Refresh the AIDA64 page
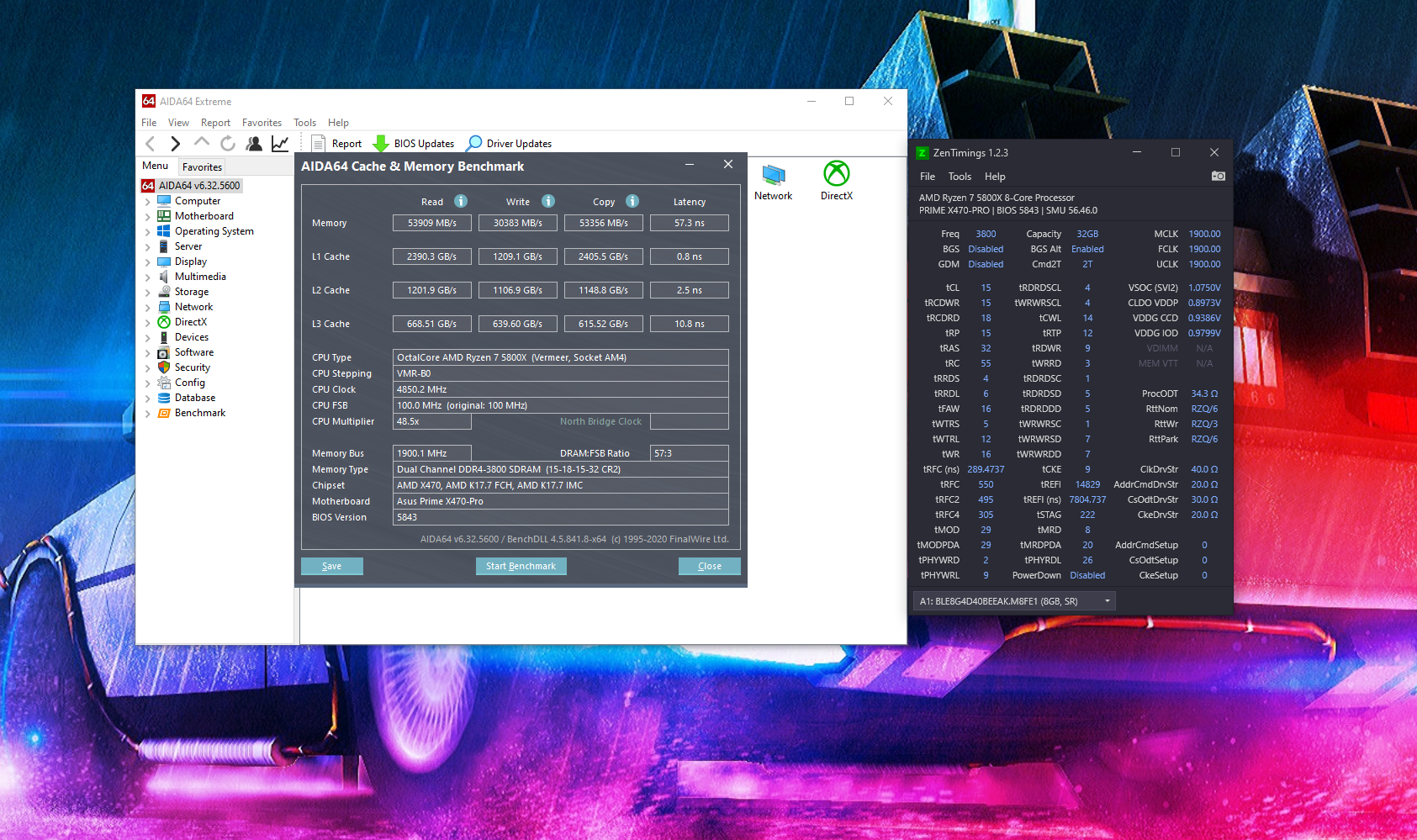The image size is (1417, 840). [x=228, y=144]
